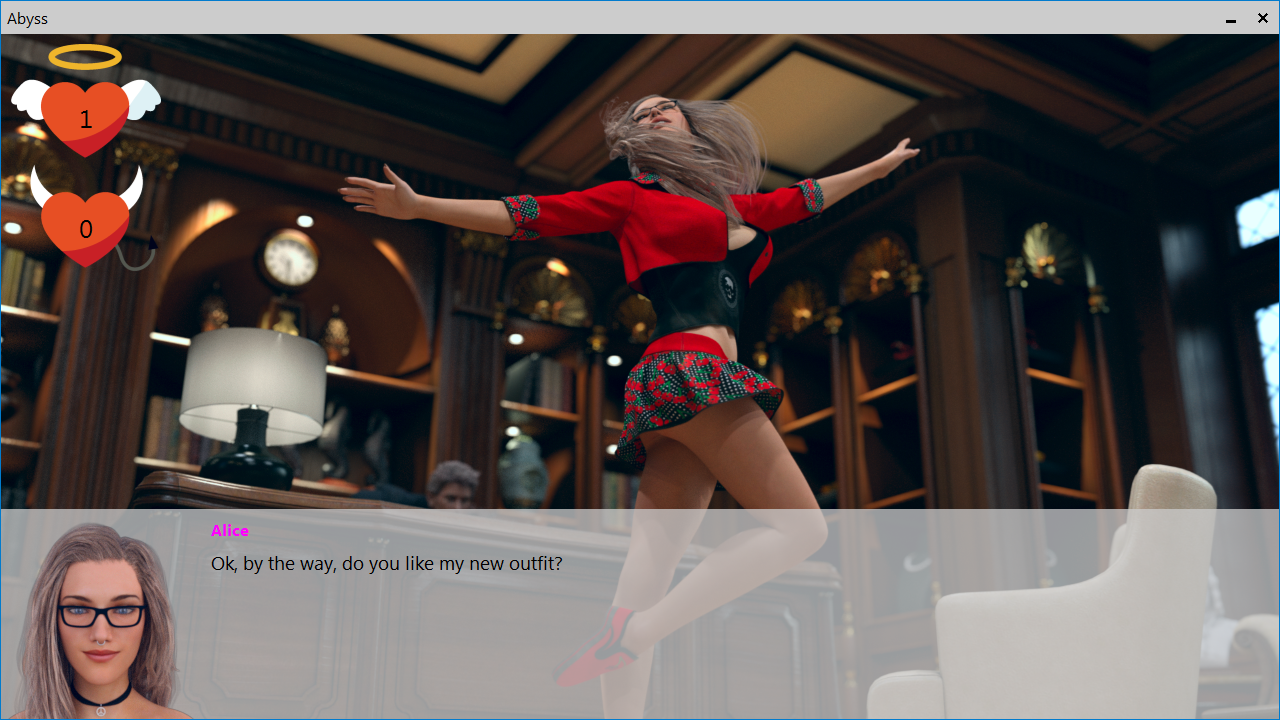Click the number 1 inside the angel heart

[x=85, y=120]
